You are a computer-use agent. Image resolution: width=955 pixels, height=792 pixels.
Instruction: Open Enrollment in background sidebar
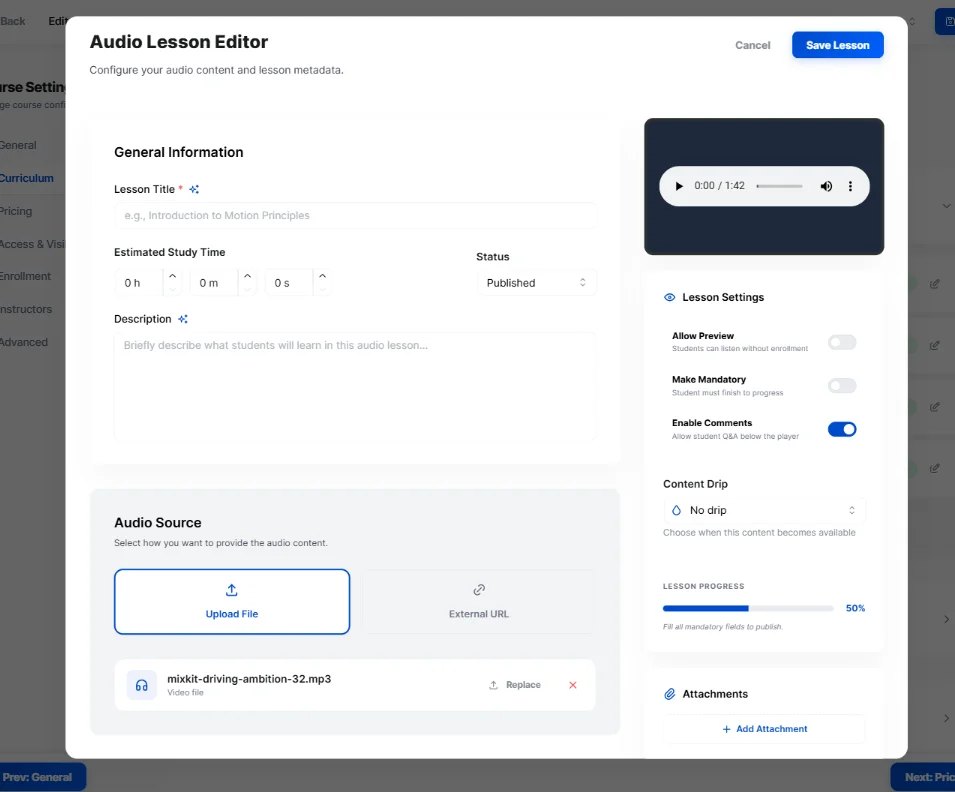(x=25, y=277)
